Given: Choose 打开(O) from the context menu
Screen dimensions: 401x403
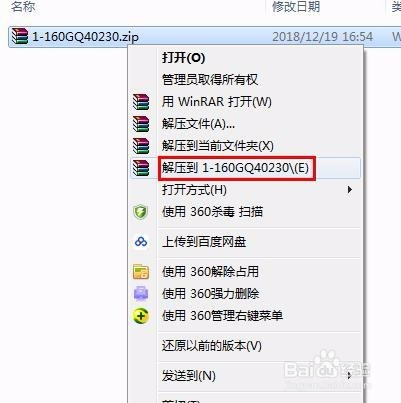Looking at the screenshot, I should [x=183, y=58].
